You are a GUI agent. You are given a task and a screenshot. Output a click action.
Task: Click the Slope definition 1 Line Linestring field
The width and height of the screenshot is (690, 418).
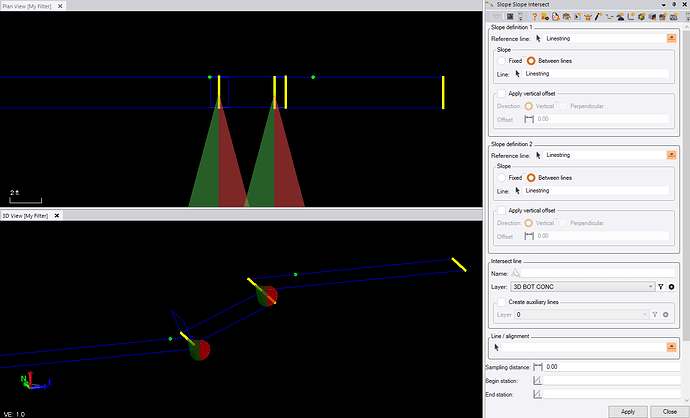(596, 73)
